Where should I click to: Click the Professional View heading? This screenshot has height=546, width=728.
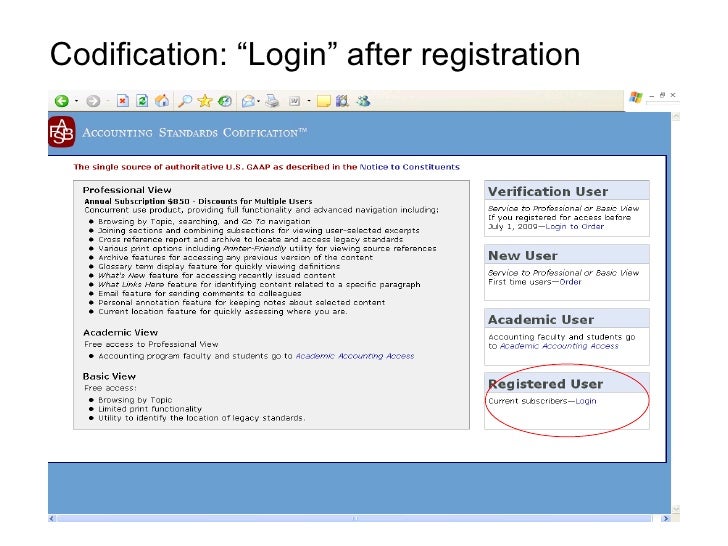tap(127, 190)
